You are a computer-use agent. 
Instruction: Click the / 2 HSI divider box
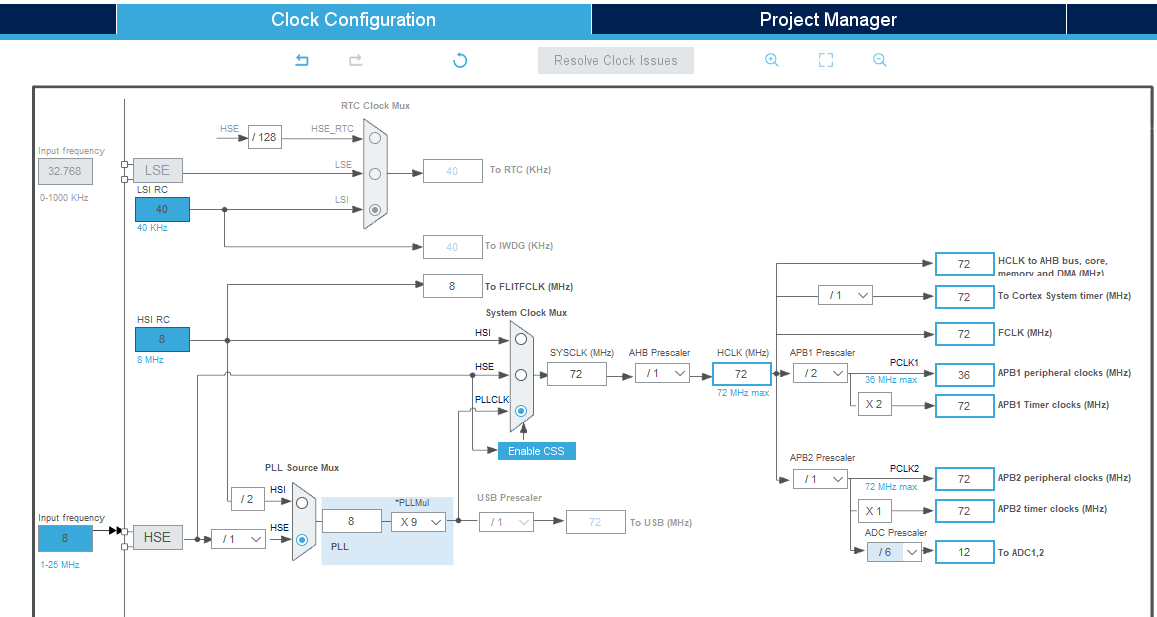(x=247, y=499)
